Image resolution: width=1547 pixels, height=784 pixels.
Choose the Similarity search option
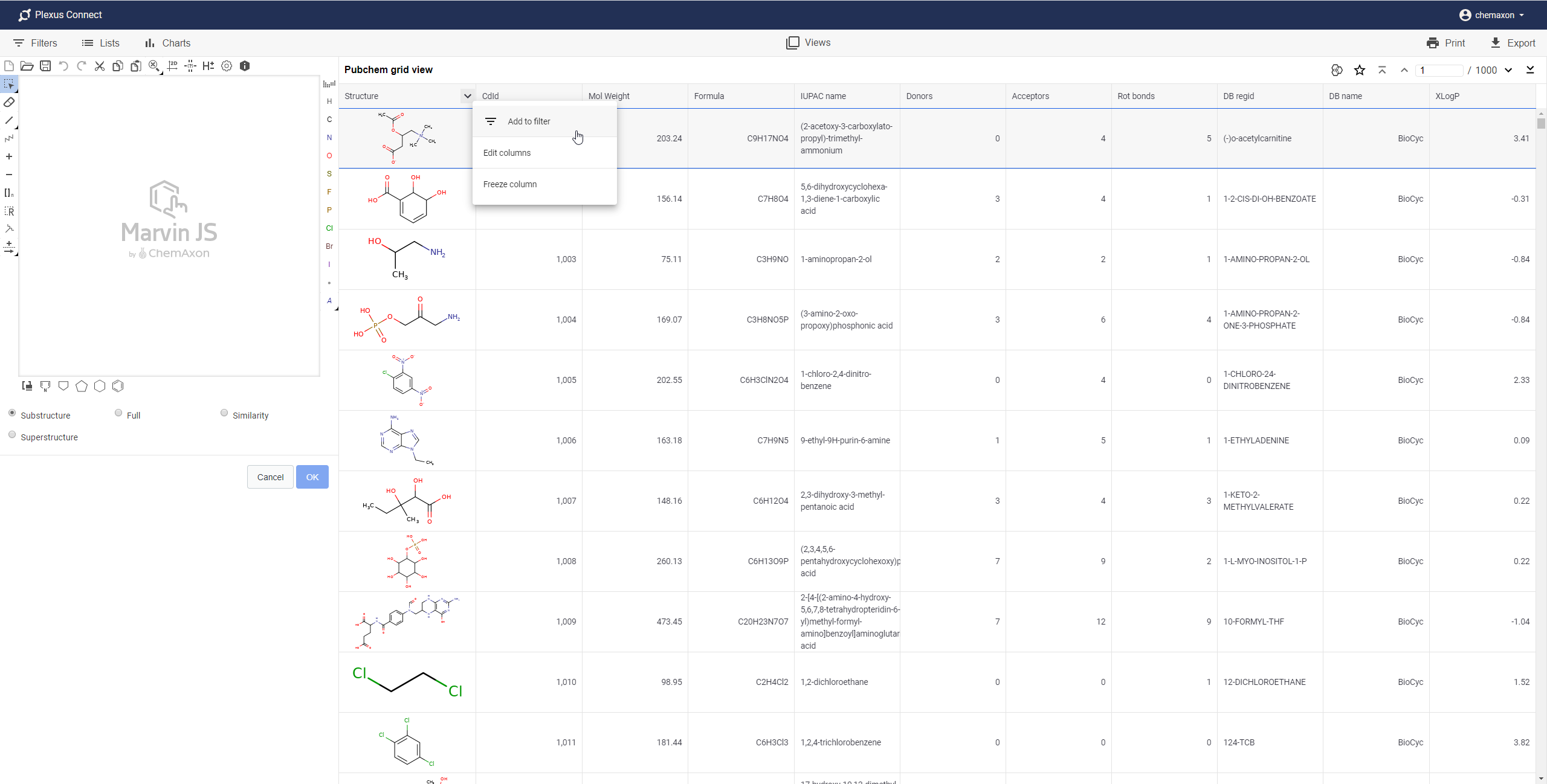pyautogui.click(x=224, y=413)
